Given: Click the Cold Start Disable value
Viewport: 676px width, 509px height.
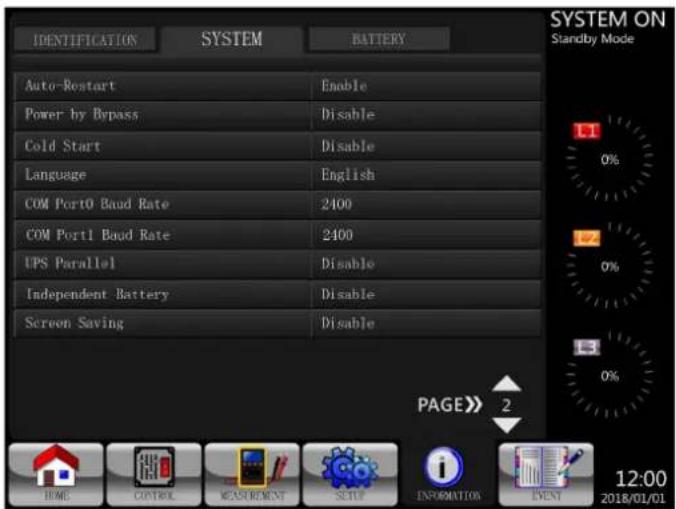Looking at the screenshot, I should 348,146.
